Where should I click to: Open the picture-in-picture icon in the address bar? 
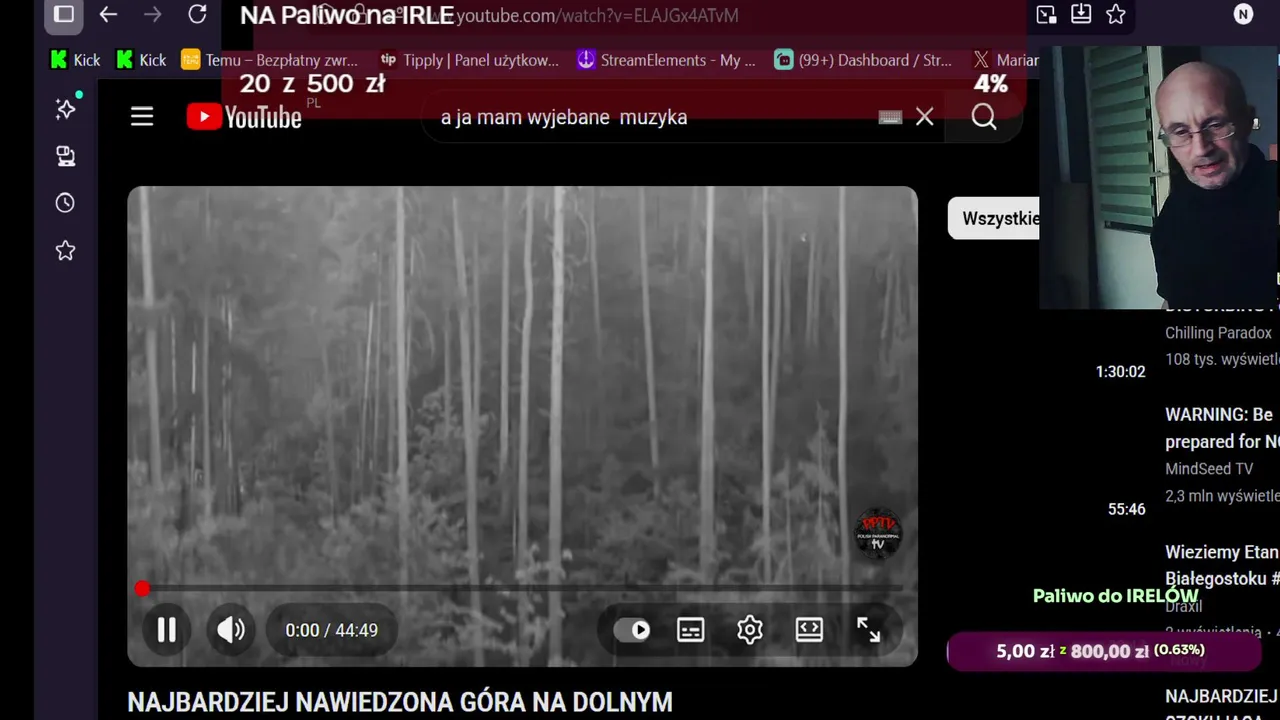(x=1046, y=14)
